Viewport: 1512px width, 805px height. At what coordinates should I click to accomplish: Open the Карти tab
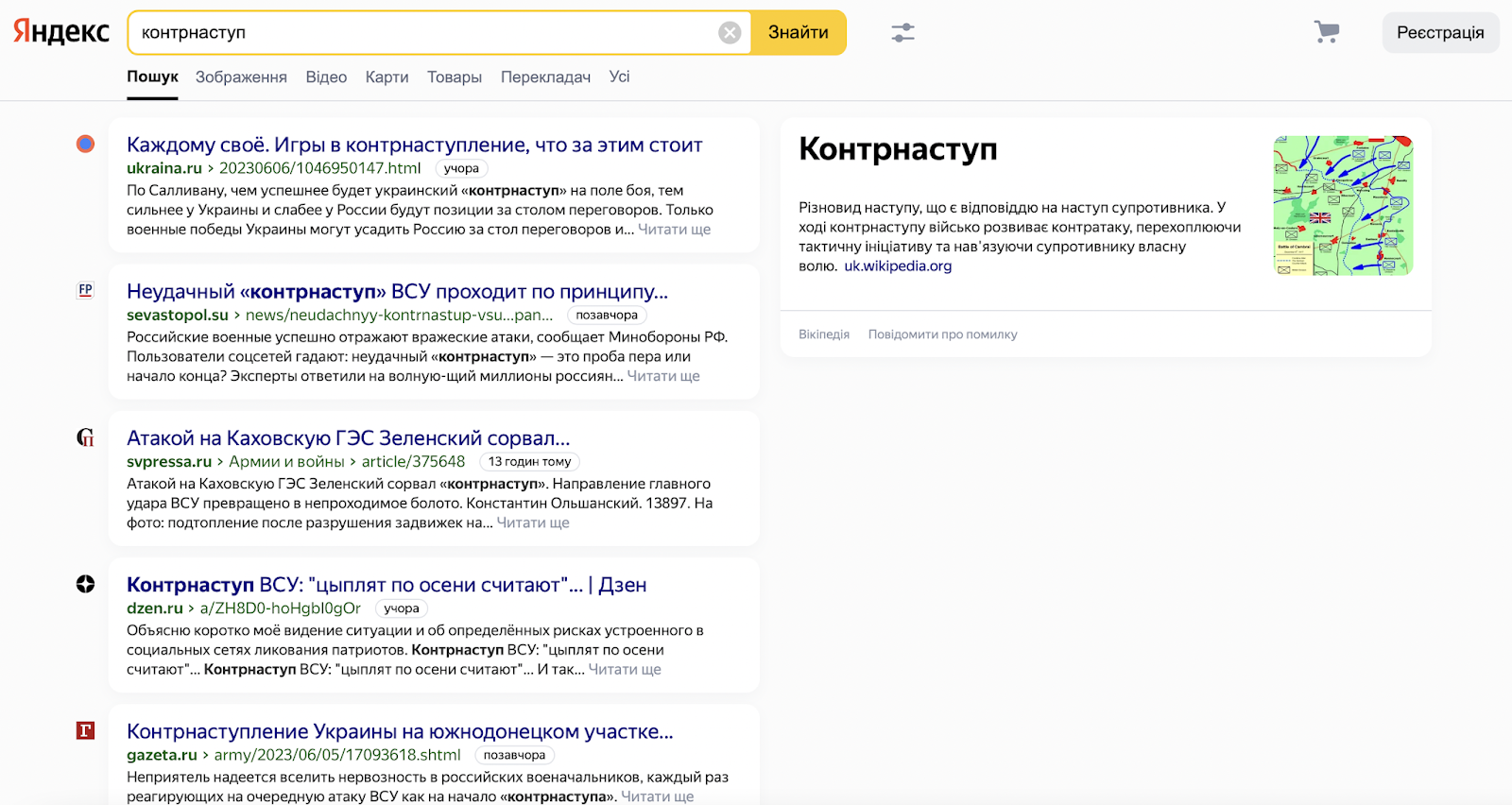(x=387, y=77)
